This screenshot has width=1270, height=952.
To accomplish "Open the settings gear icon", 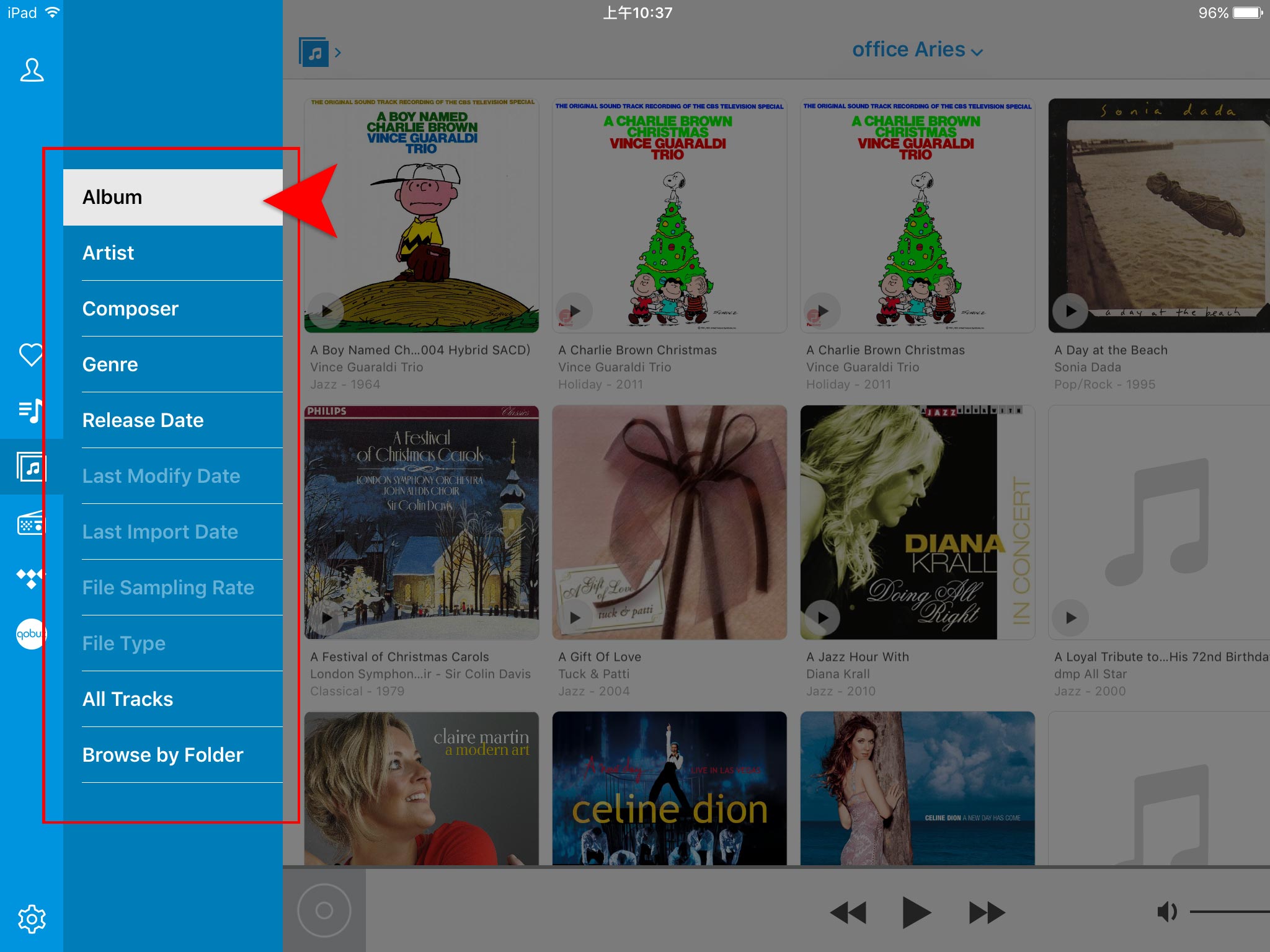I will pos(32,919).
